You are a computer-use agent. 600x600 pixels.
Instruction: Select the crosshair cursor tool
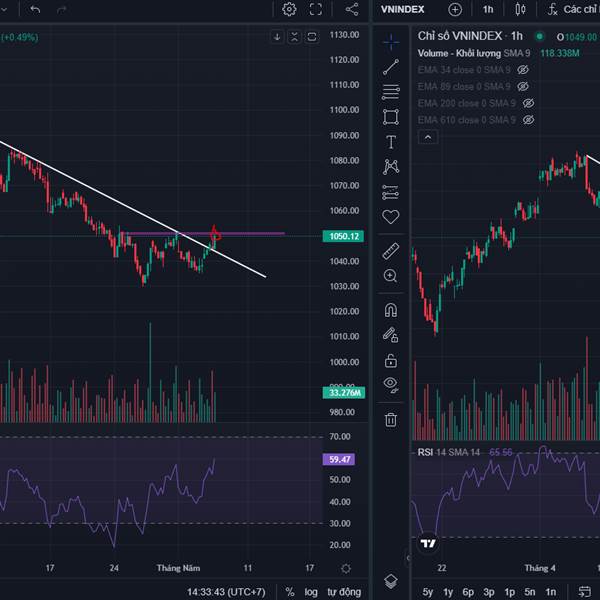click(x=391, y=41)
